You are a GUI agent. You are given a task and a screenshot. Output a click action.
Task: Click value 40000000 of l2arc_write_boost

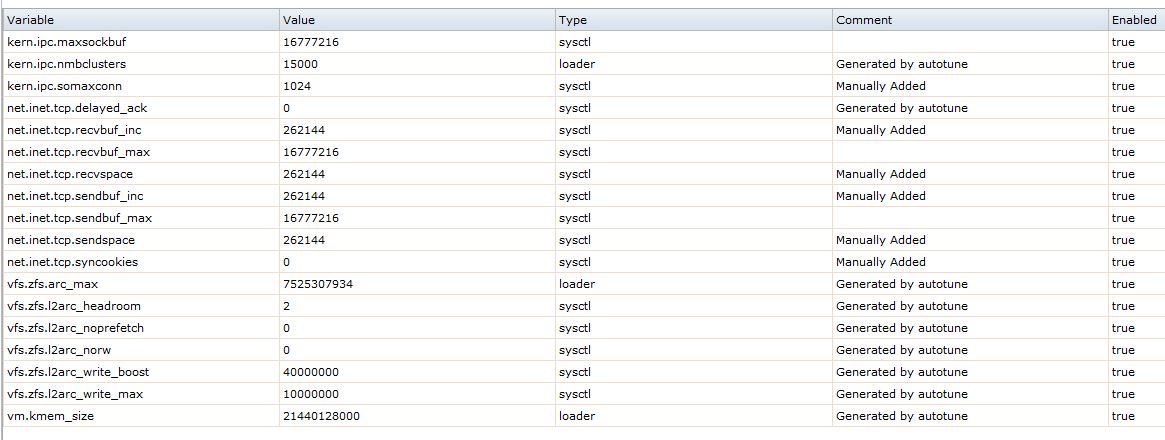[311, 372]
